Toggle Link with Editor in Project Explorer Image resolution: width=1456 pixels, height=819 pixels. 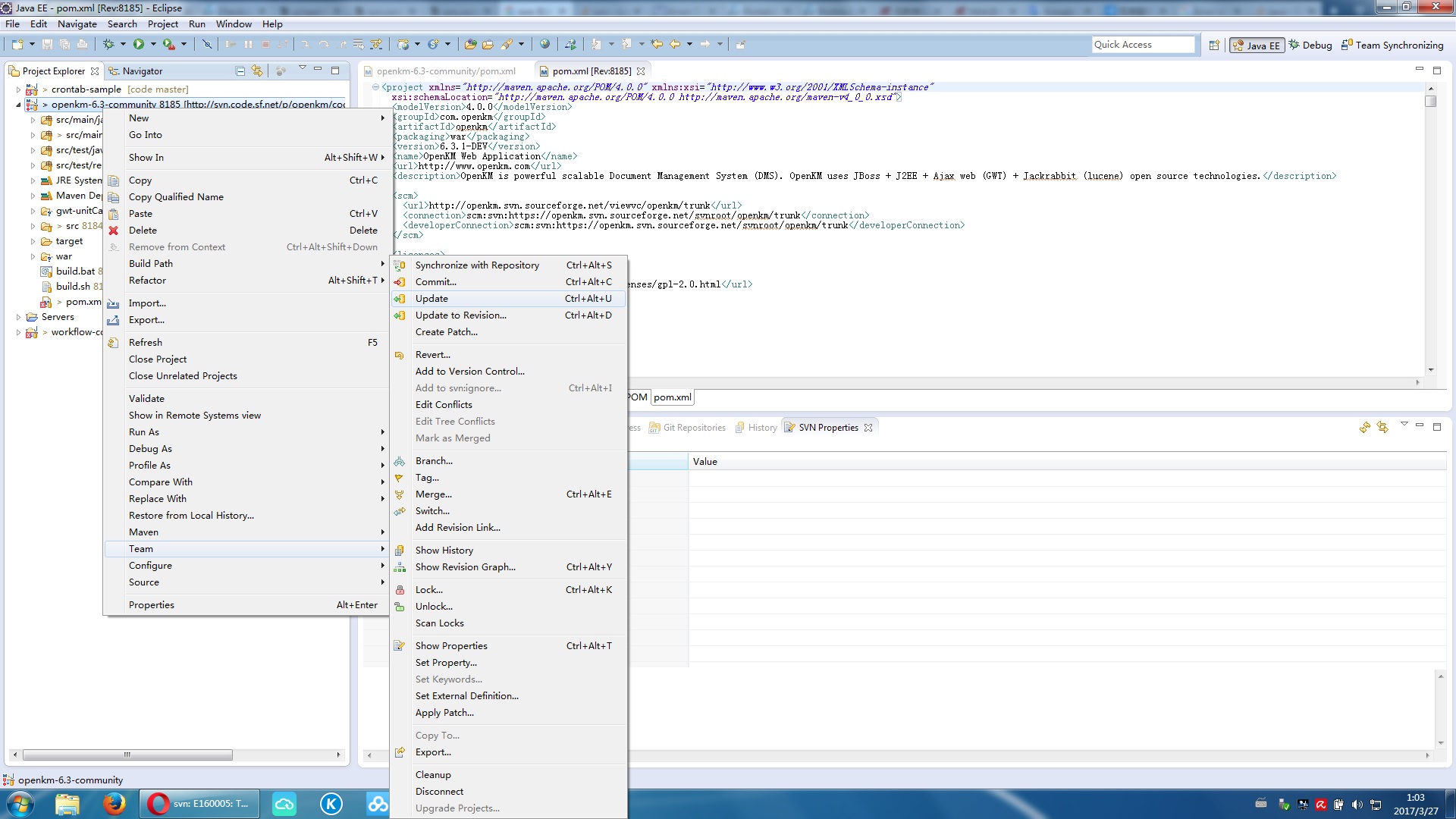(258, 71)
